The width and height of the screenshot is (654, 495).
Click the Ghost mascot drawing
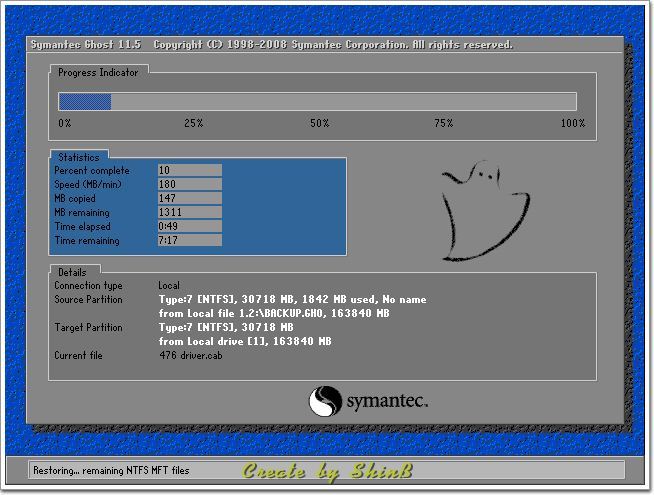(486, 211)
